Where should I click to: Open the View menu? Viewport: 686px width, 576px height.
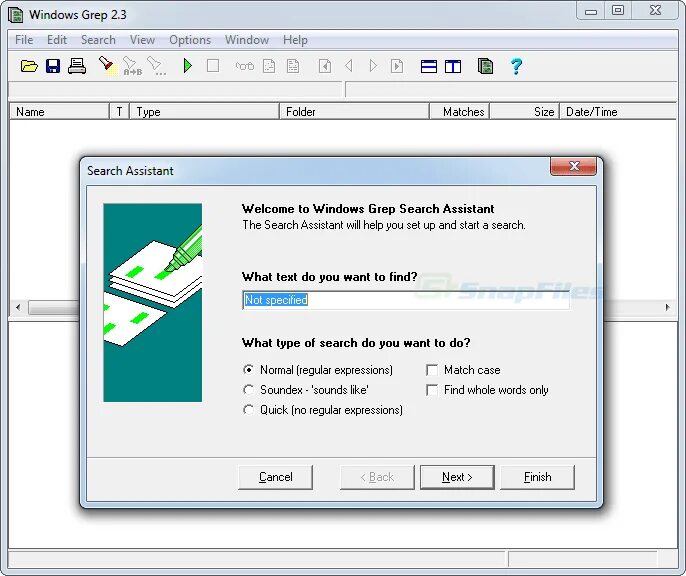[142, 40]
